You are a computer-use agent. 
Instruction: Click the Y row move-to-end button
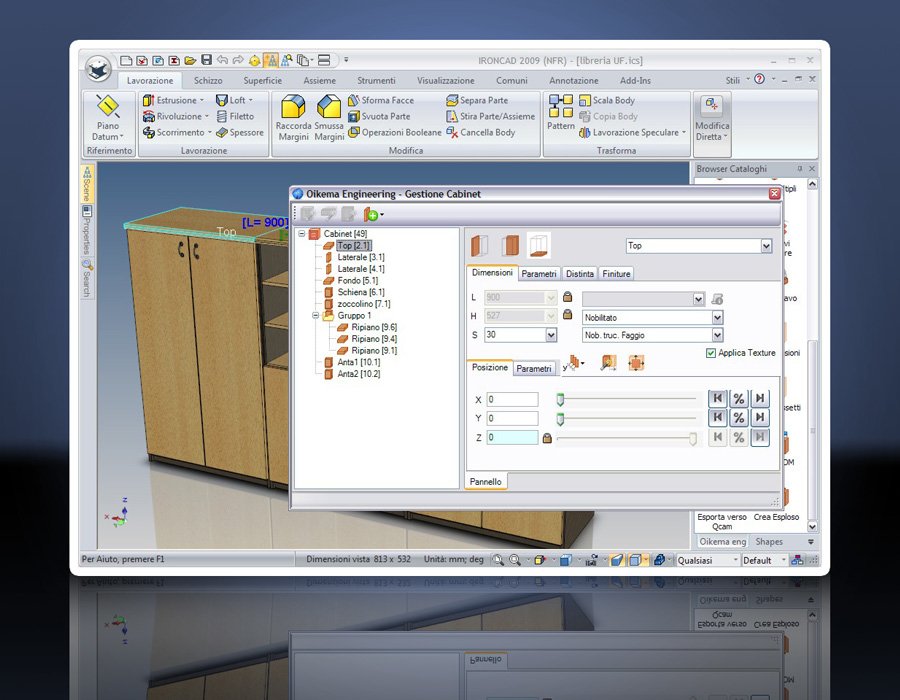point(760,418)
